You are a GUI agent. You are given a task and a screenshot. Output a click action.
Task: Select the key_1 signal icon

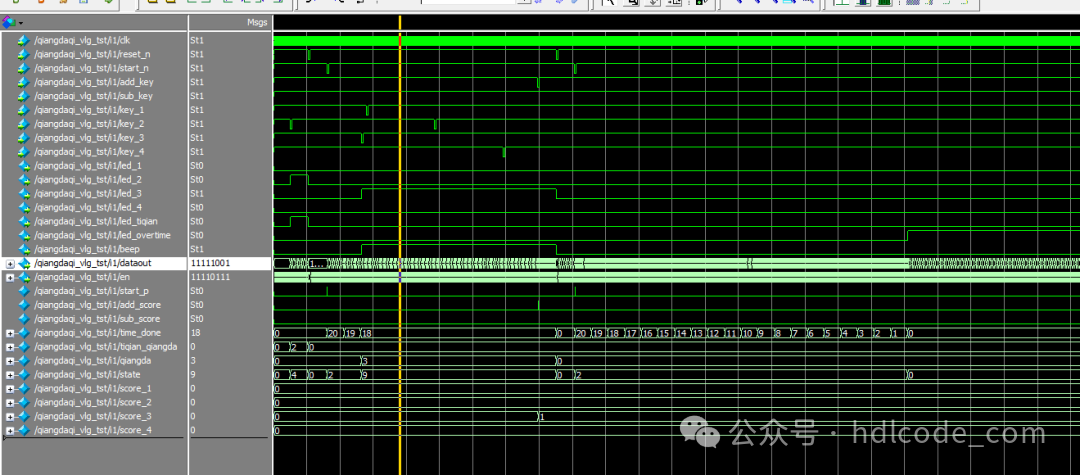coord(24,110)
